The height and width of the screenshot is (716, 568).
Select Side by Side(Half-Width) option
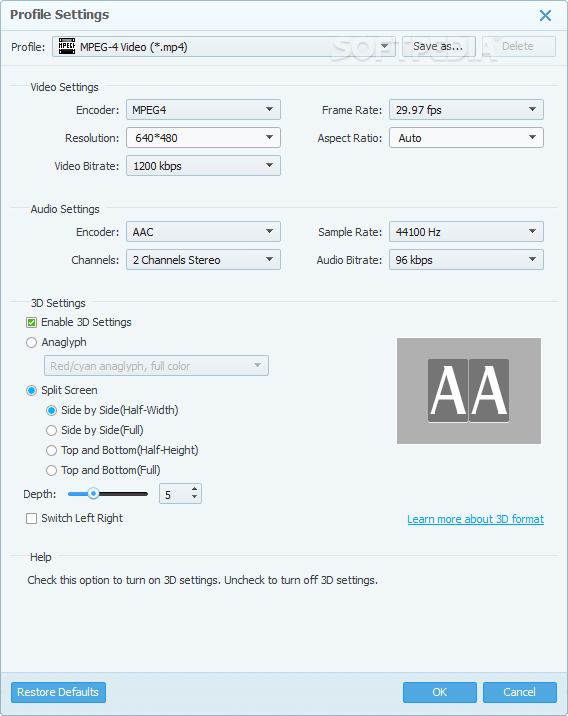coord(52,411)
